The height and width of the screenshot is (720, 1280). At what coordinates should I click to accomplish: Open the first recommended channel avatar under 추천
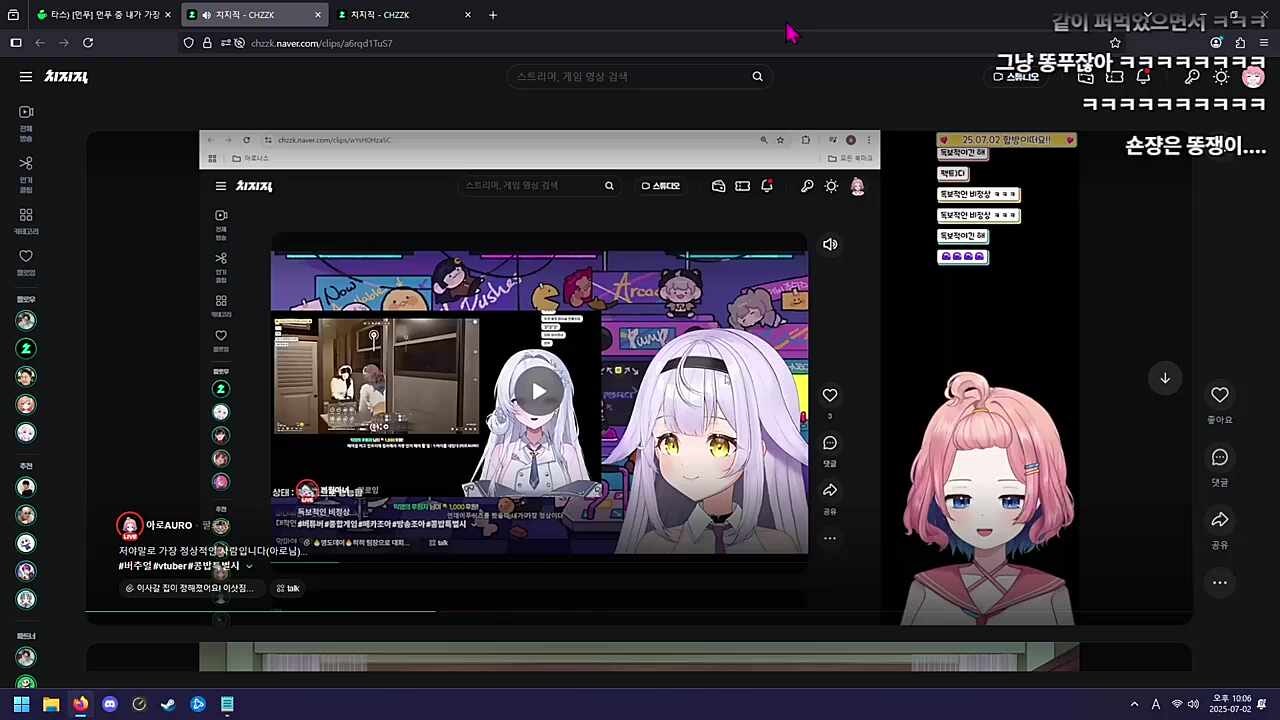[26, 487]
